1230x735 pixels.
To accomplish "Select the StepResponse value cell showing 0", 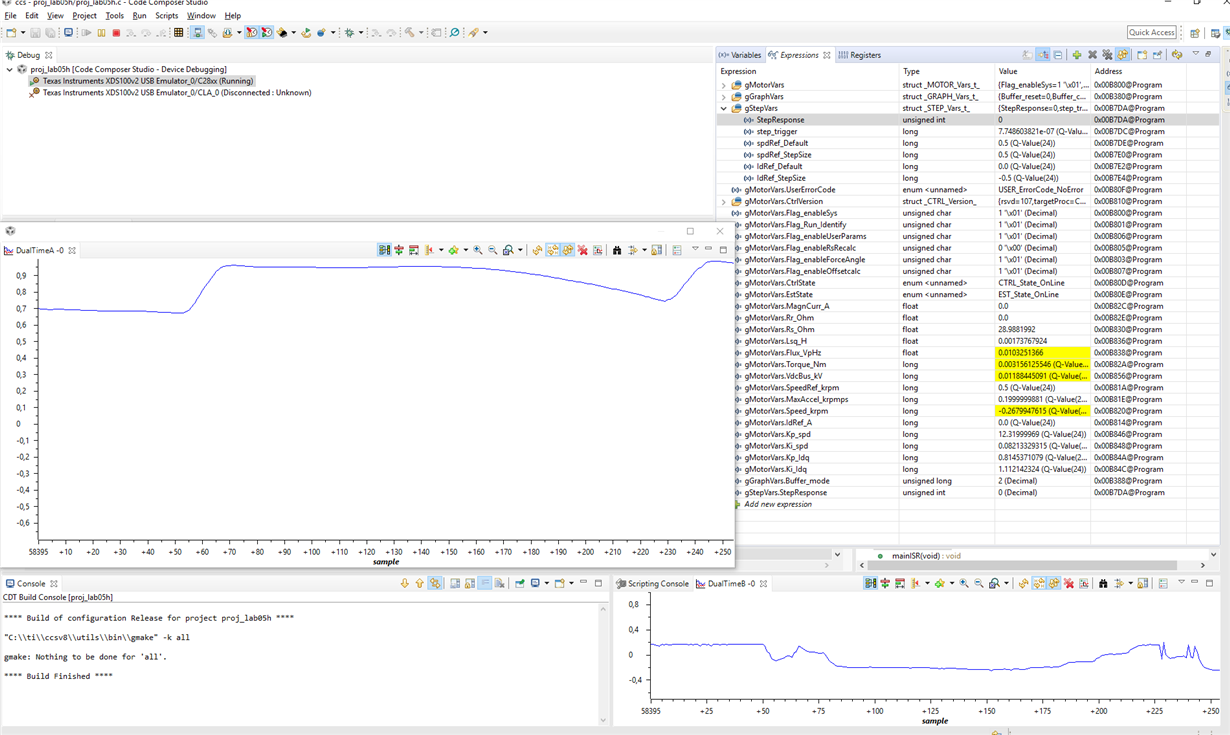I will tap(1042, 120).
